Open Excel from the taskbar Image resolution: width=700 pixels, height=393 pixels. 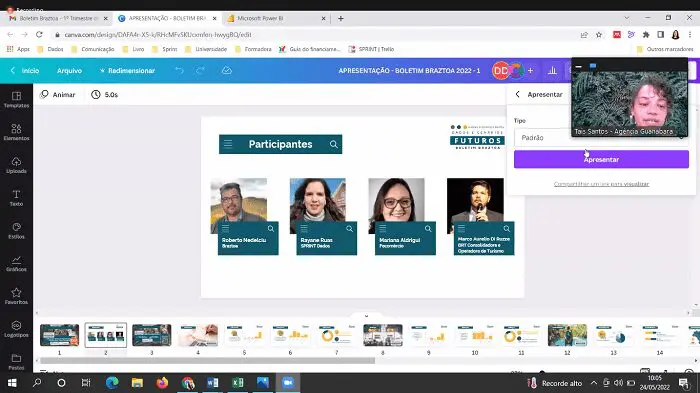click(238, 383)
